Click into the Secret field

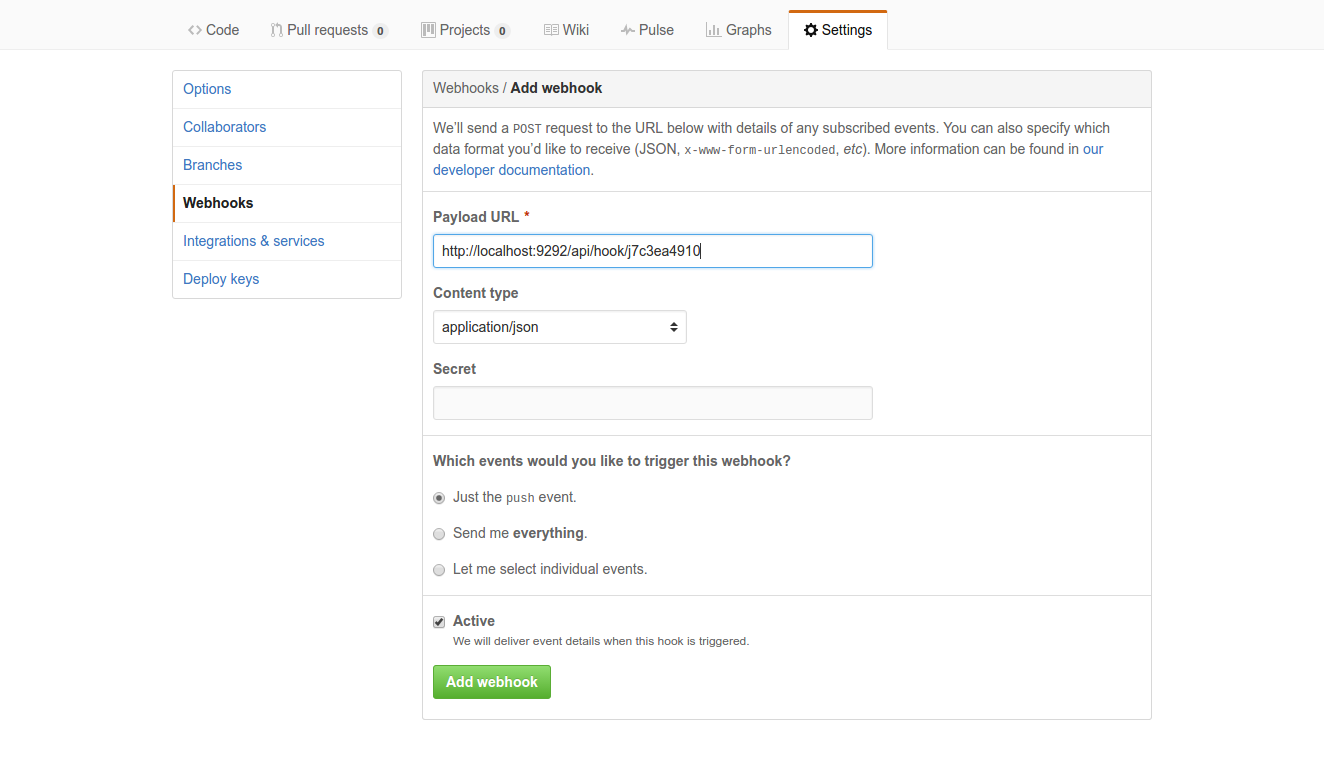(x=653, y=403)
